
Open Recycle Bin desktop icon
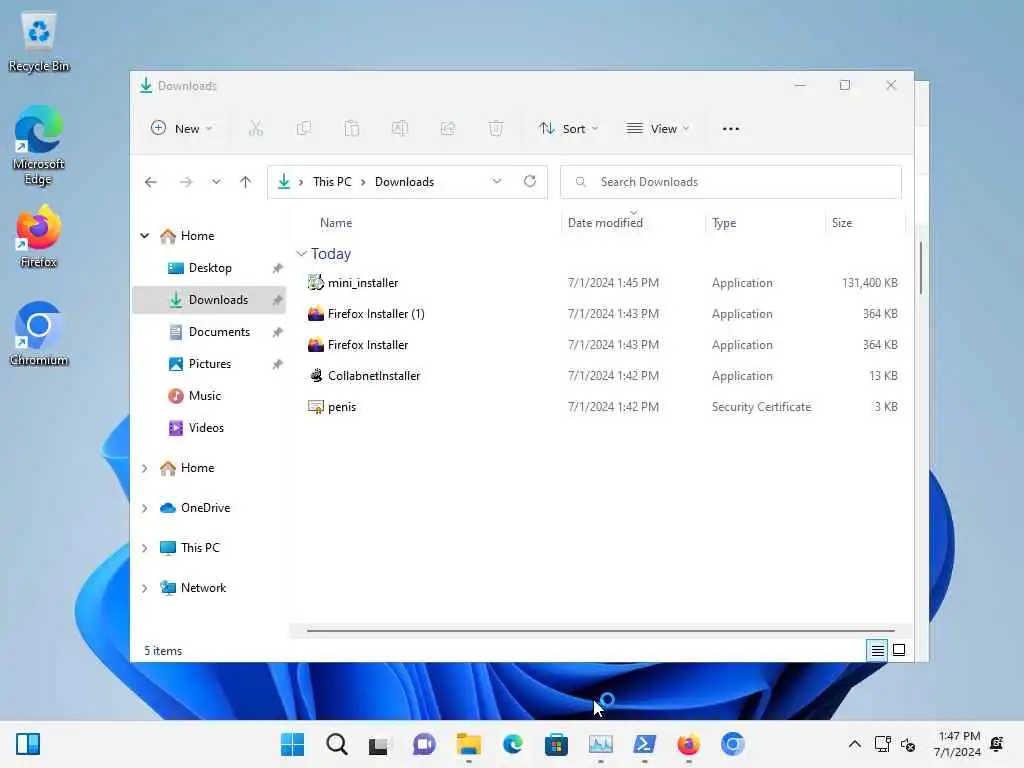pyautogui.click(x=39, y=42)
